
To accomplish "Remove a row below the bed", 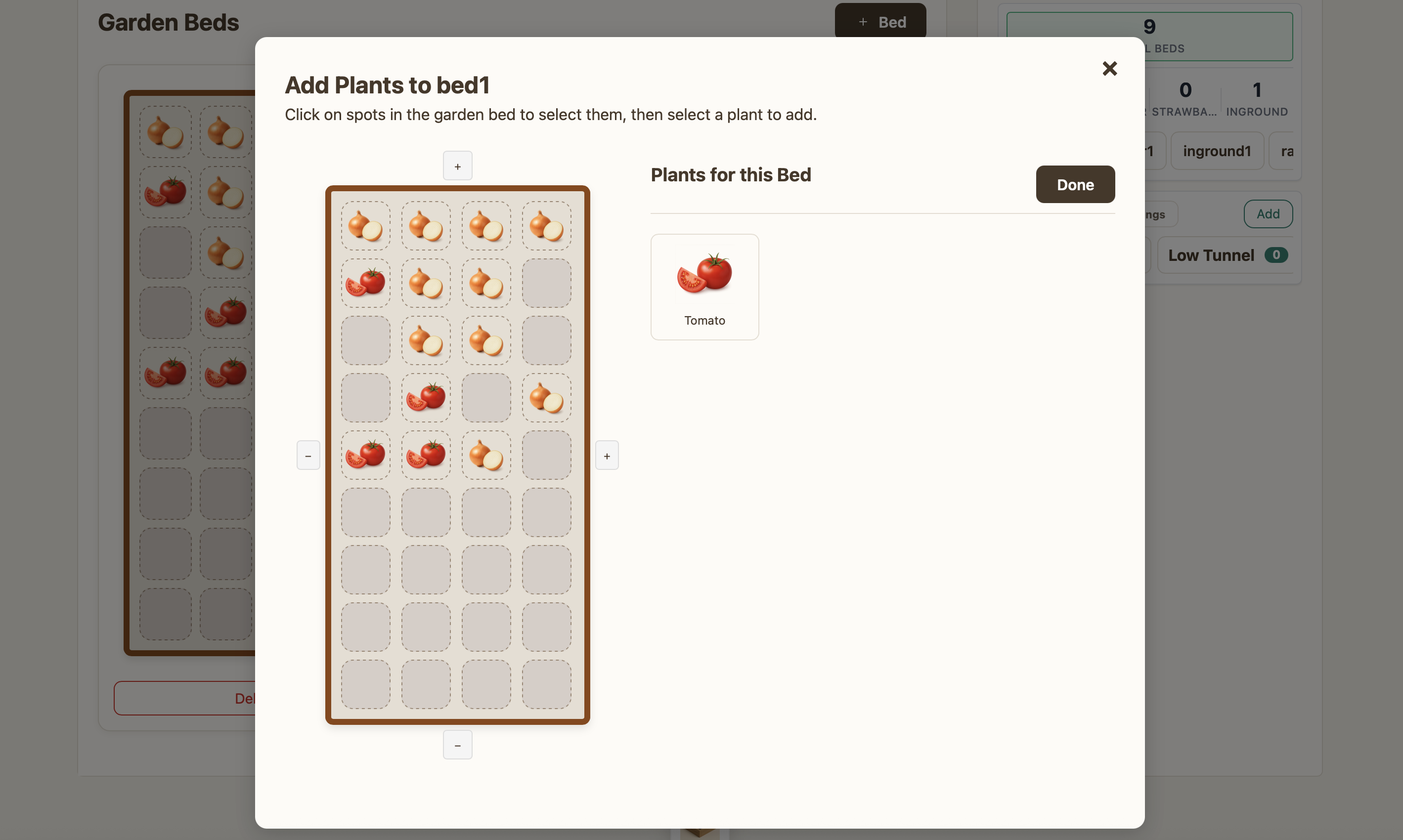I will point(457,745).
